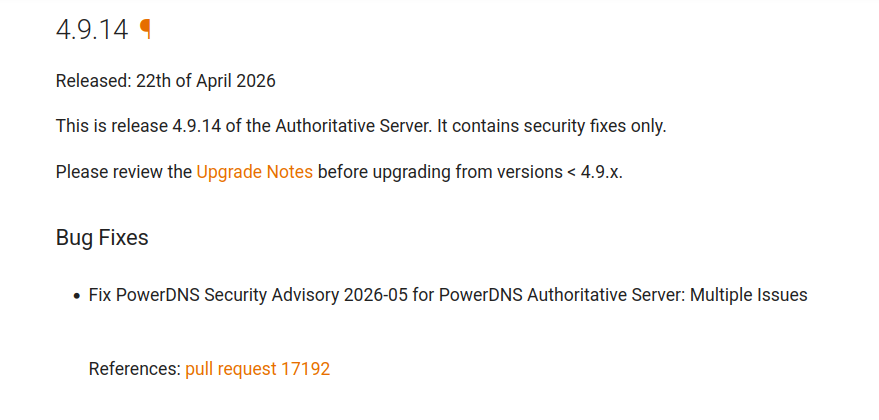The image size is (879, 420).
Task: Click the bullet marker before the security fix
Action: tap(76, 297)
